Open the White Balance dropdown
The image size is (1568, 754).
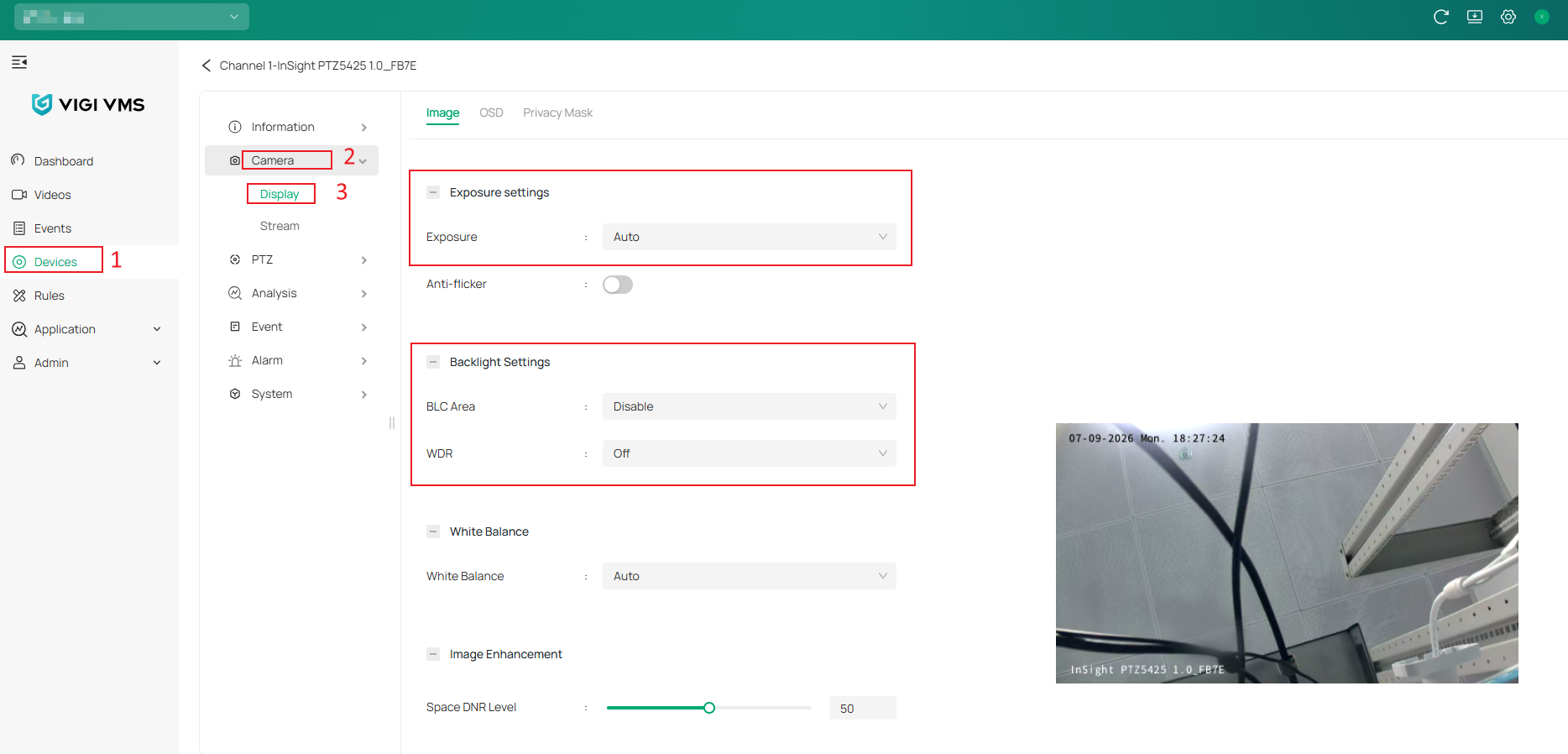(x=749, y=576)
